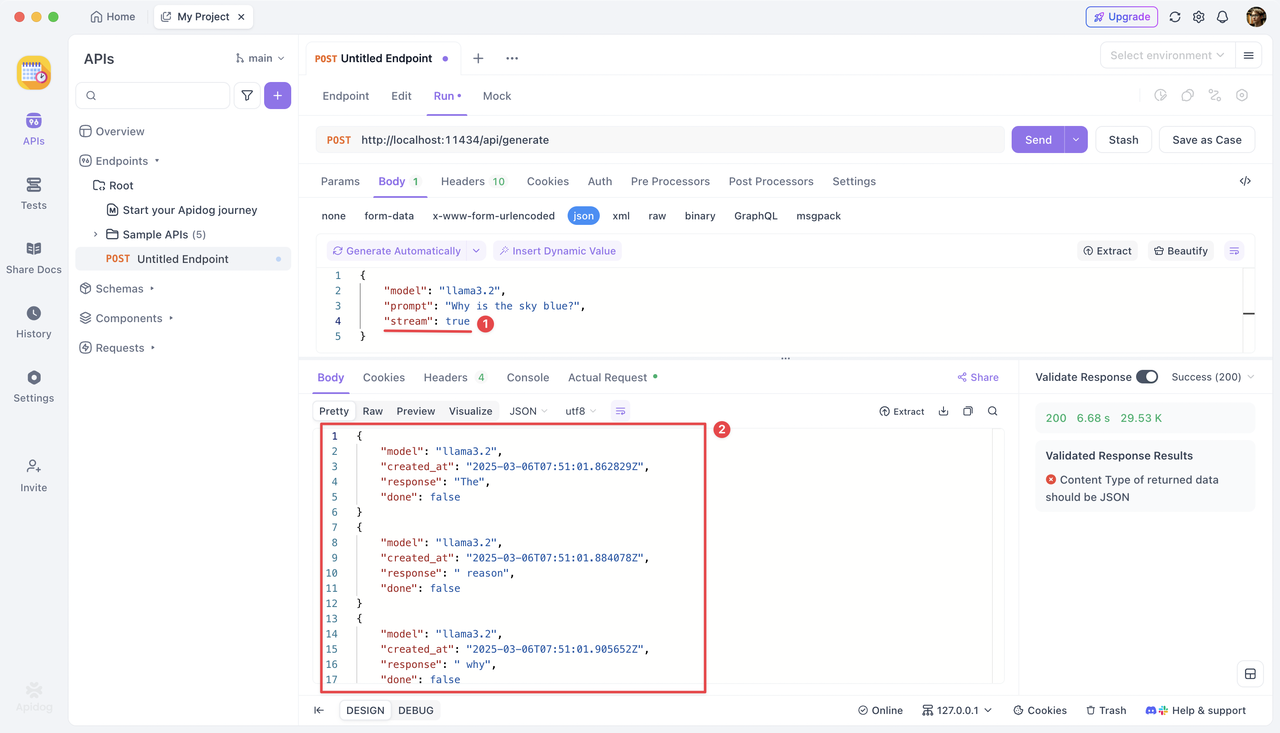Open the JSON response format dropdown

[x=528, y=411]
